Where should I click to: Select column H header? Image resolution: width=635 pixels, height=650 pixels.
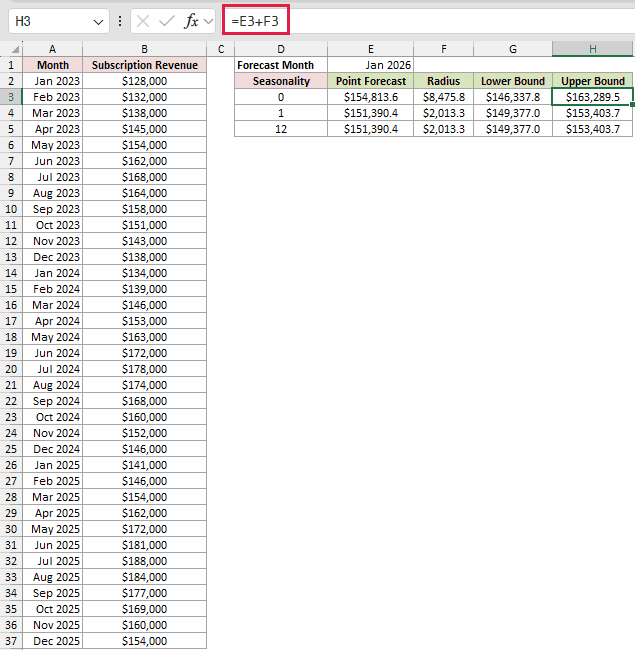coord(593,49)
